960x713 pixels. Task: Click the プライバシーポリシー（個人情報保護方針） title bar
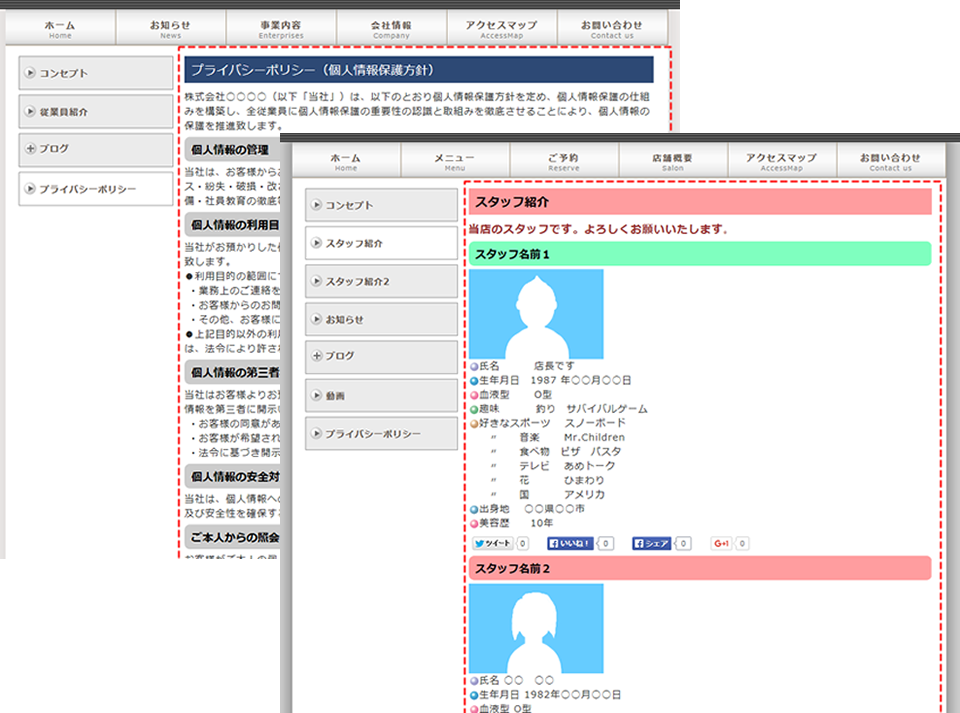[x=419, y=70]
